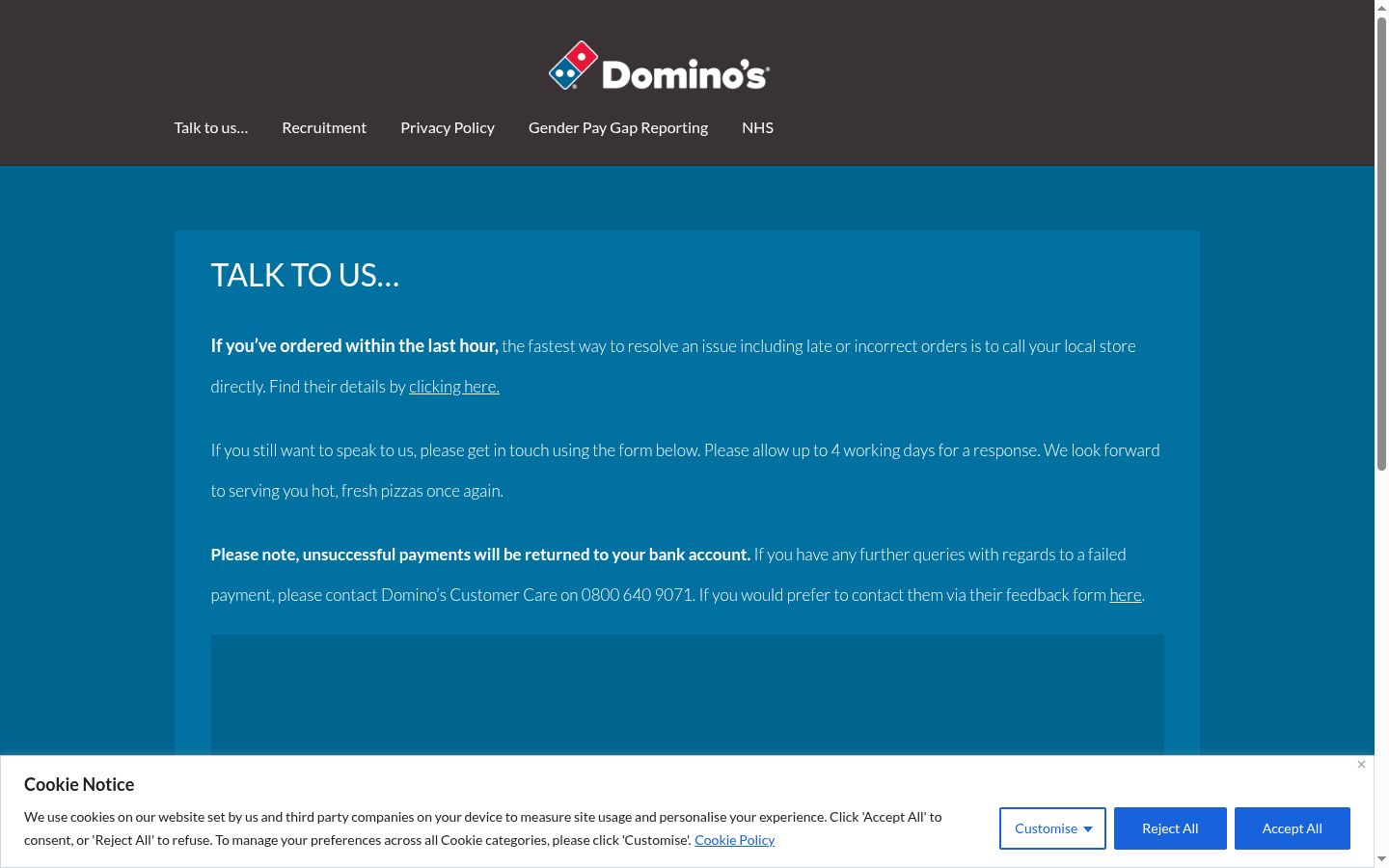Click the phone number 0800 640 9071
Screen dimensions: 1389x868
637,595
